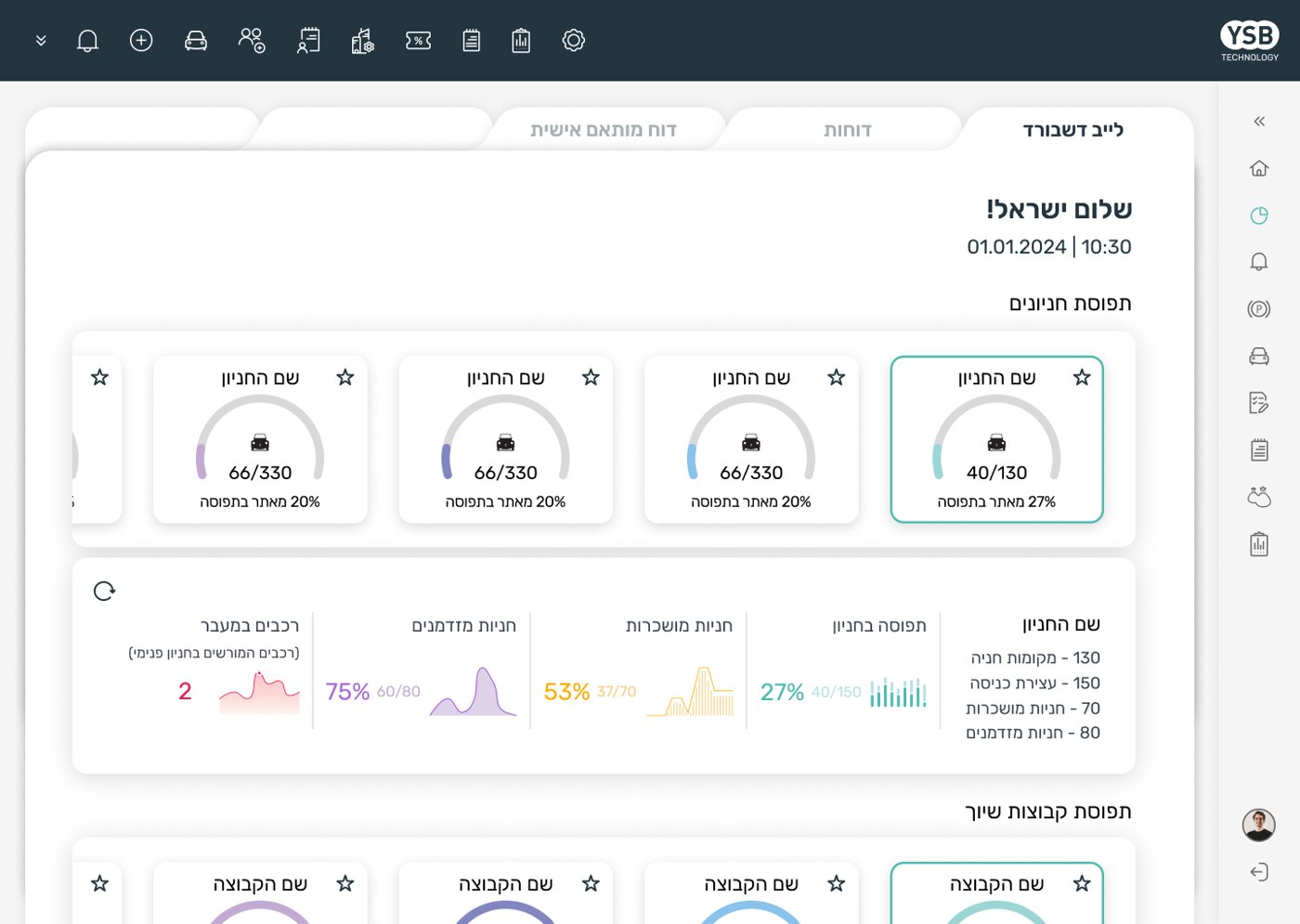The width and height of the screenshot is (1300, 924).
Task: Open the building settings icon
Action: pos(363,41)
